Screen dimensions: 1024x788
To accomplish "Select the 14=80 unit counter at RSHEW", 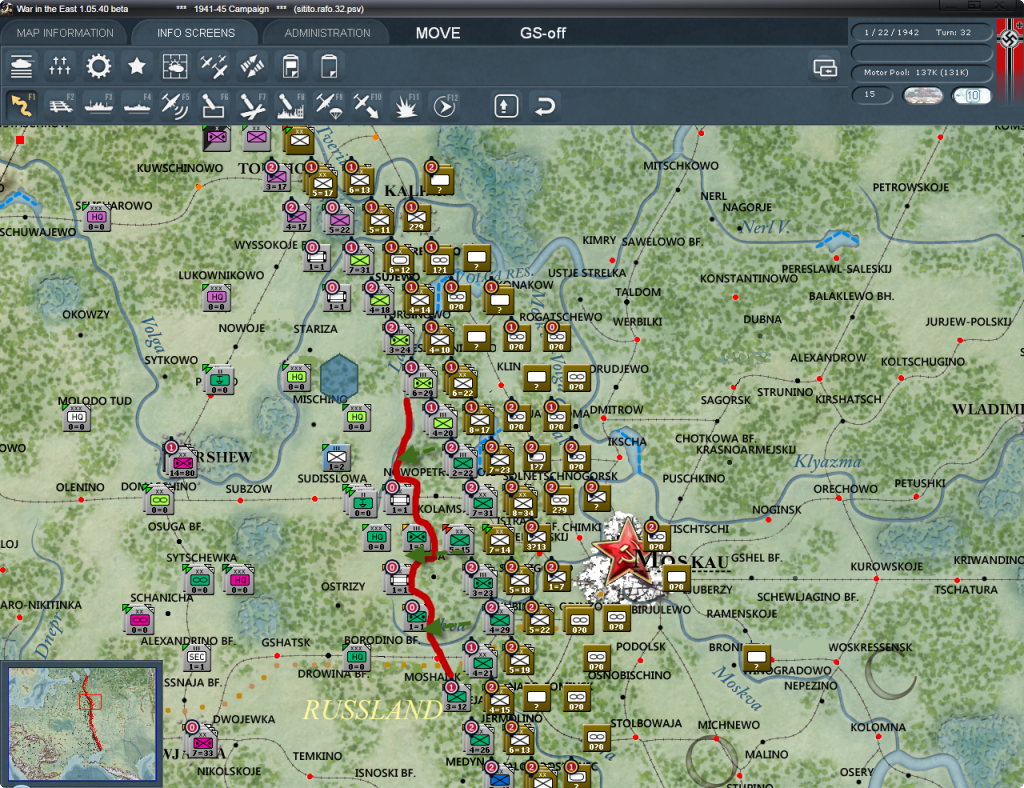I will tap(182, 462).
